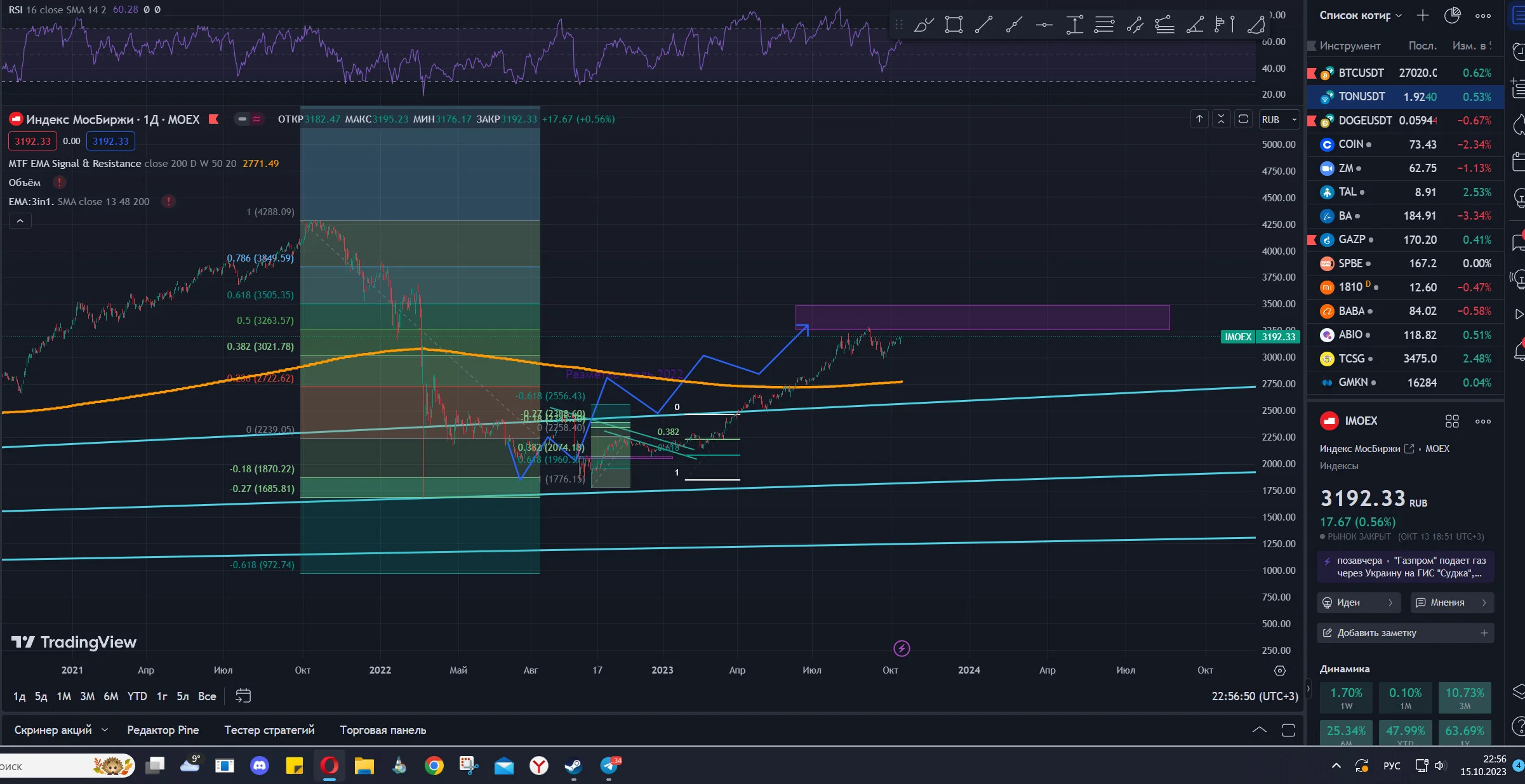Maximize the bottom panel

(x=1288, y=730)
